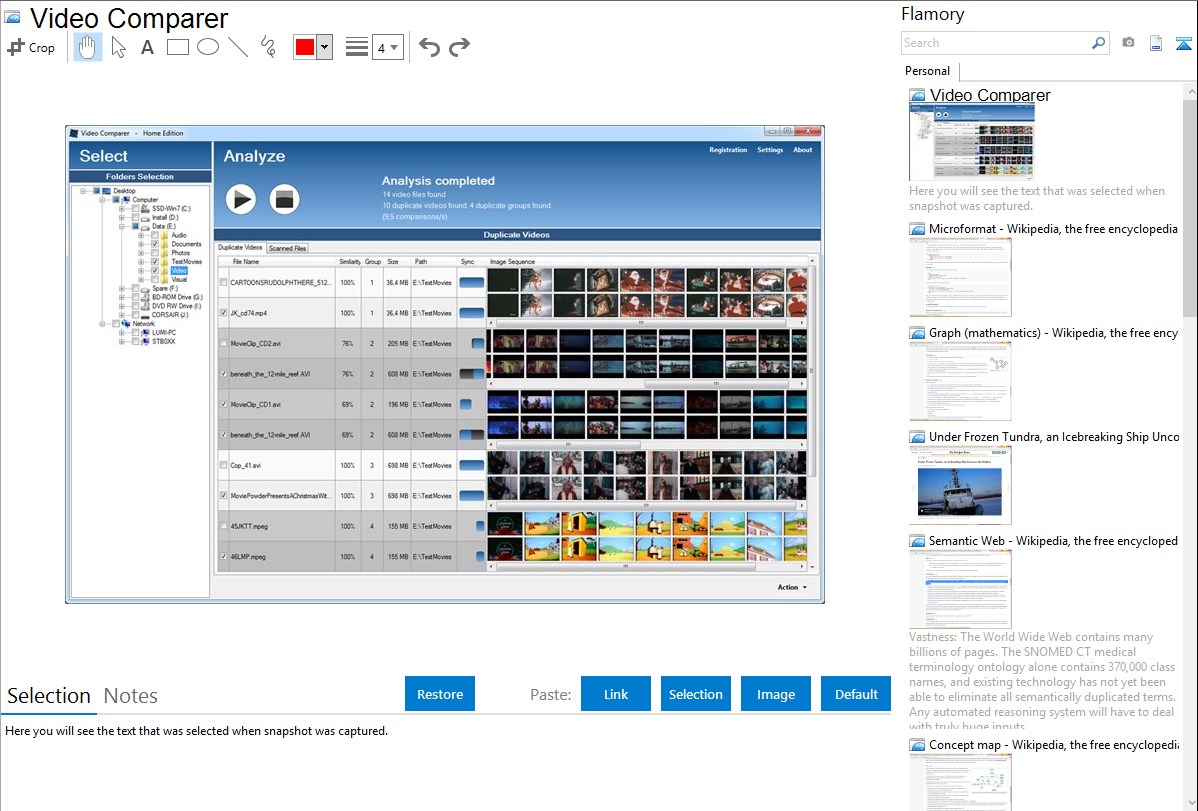Click the red color swatch
This screenshot has width=1198, height=811.
coord(304,47)
